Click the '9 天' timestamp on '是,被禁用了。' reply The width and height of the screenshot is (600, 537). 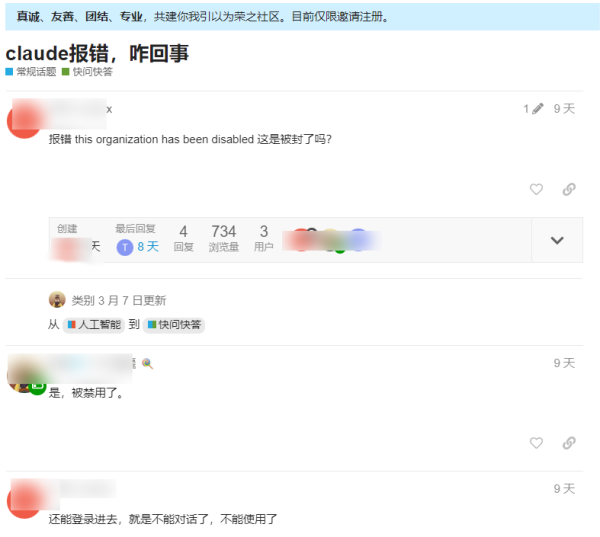pyautogui.click(x=564, y=363)
